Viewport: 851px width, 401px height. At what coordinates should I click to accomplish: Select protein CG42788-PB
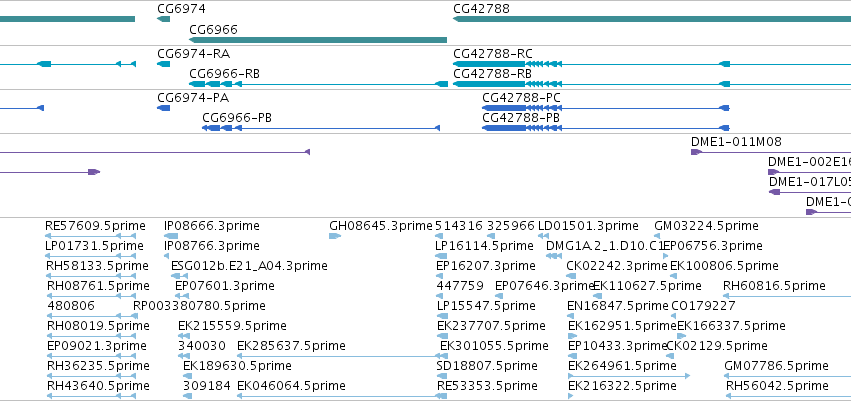click(521, 118)
